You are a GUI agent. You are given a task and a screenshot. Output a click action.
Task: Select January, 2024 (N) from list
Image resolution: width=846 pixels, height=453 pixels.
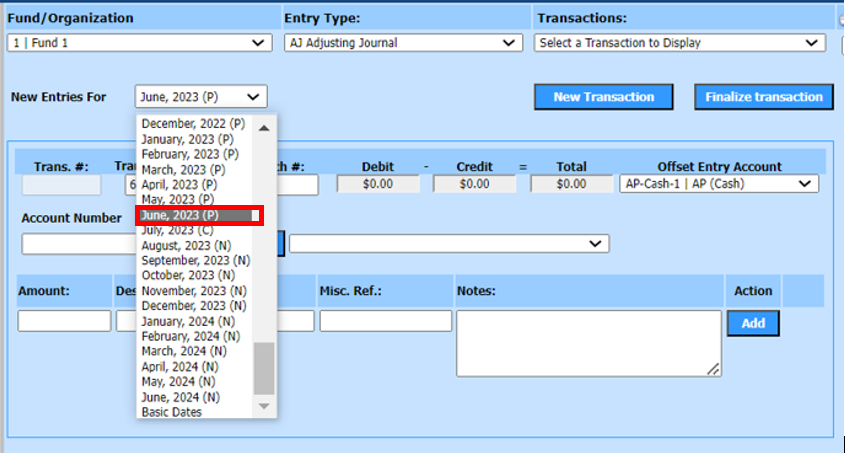[x=188, y=321]
